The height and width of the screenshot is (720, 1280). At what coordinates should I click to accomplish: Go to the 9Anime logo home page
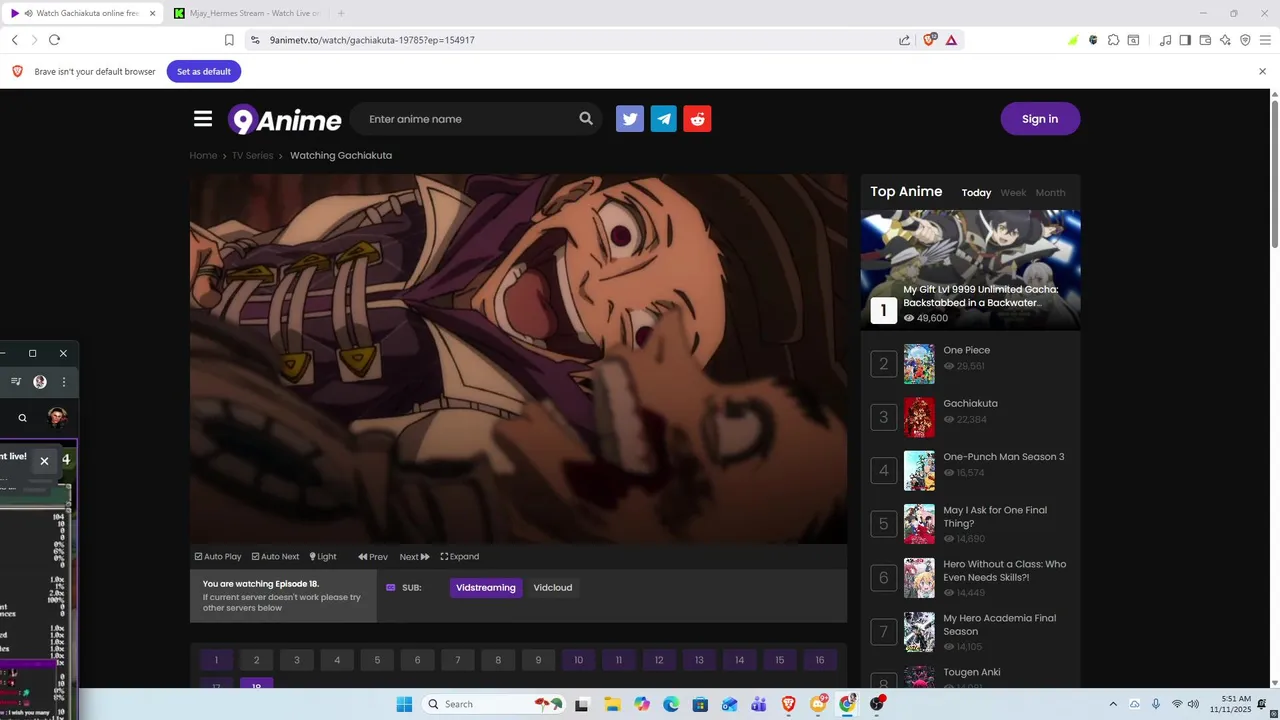[x=285, y=120]
